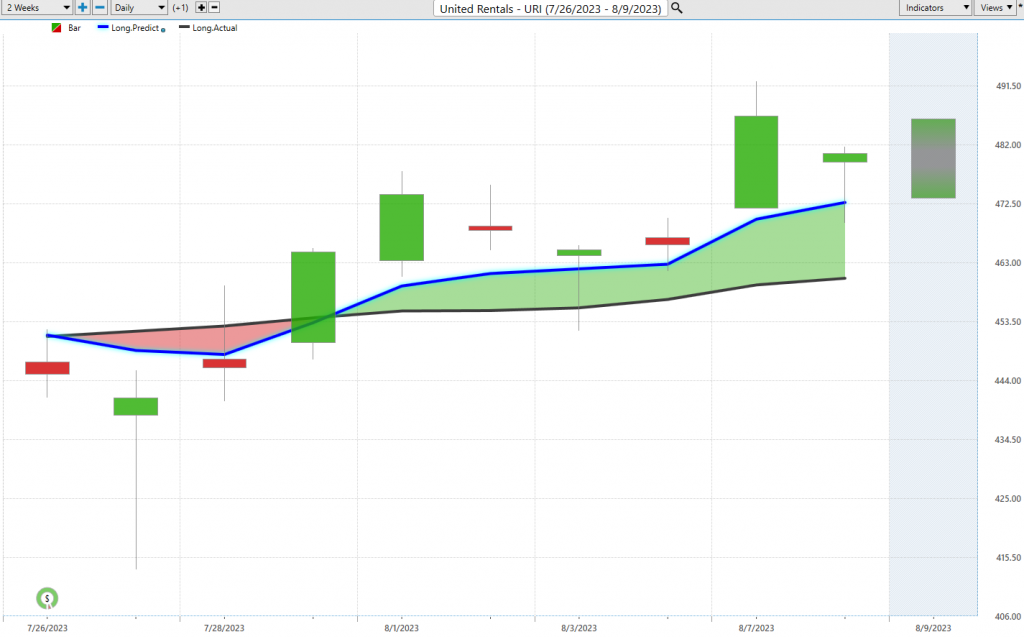Click the 8/3/2023 date axis label
Viewport: 1024px width, 637px height.
point(579,628)
